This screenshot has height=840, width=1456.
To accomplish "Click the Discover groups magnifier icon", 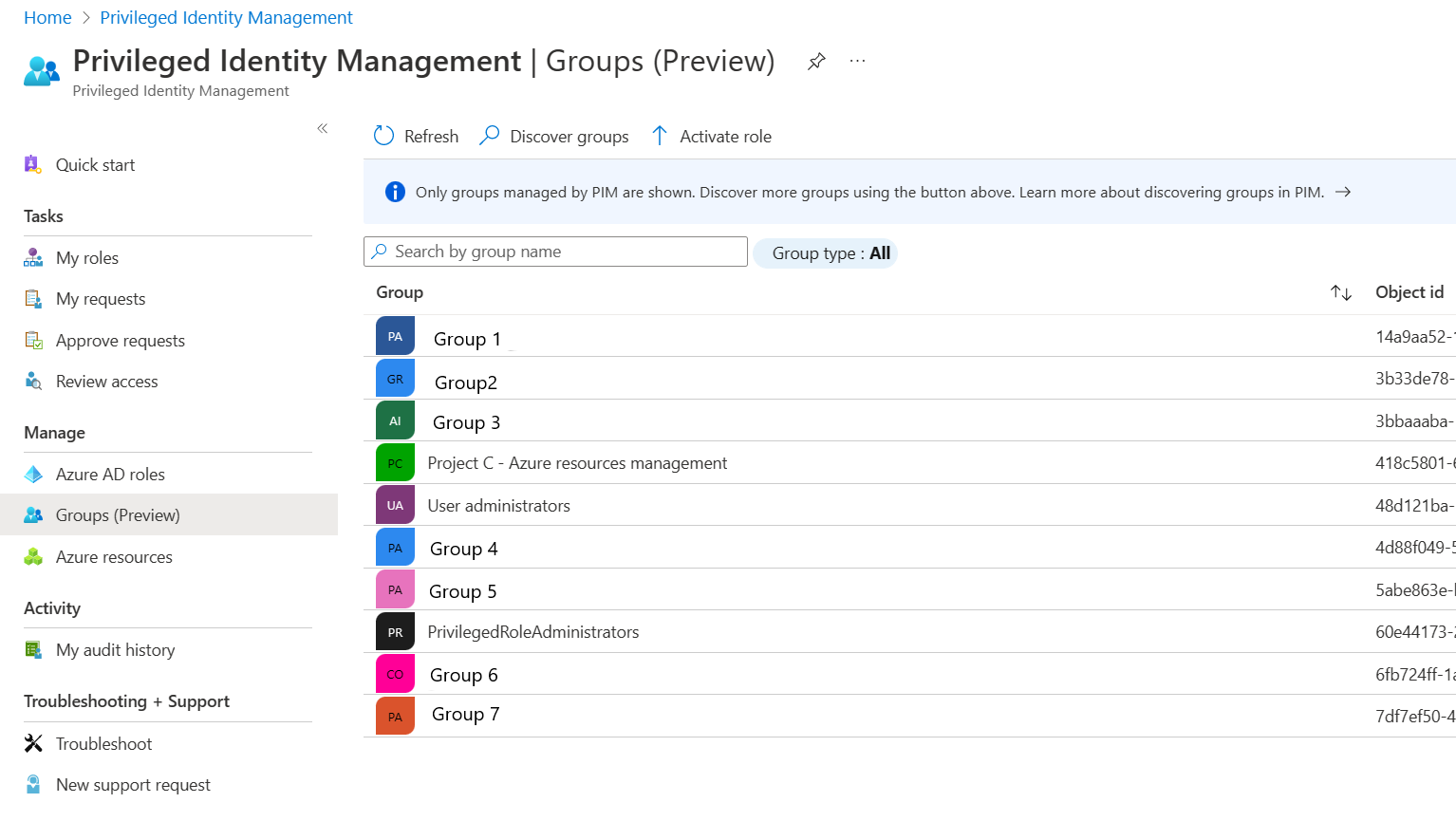I will (x=490, y=136).
